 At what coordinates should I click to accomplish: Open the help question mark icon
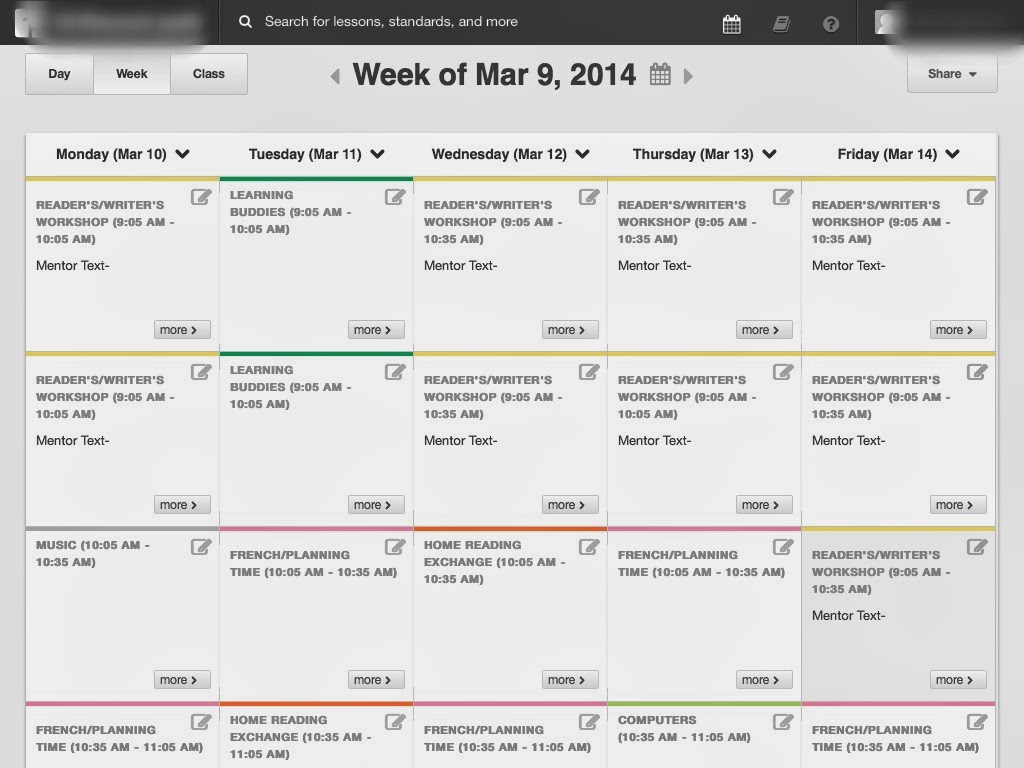pos(831,24)
